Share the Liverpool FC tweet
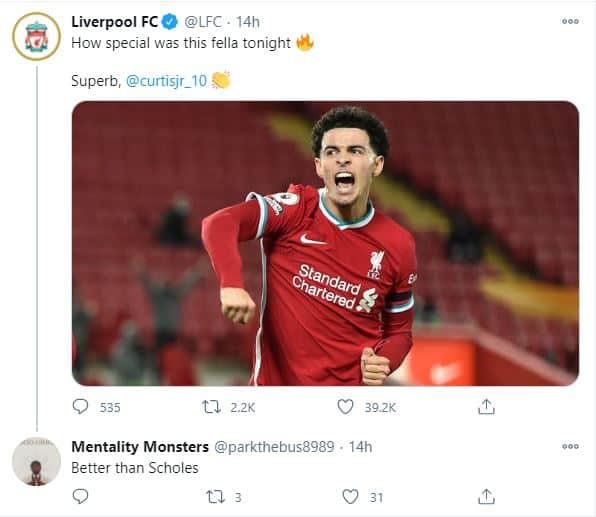 tap(486, 406)
